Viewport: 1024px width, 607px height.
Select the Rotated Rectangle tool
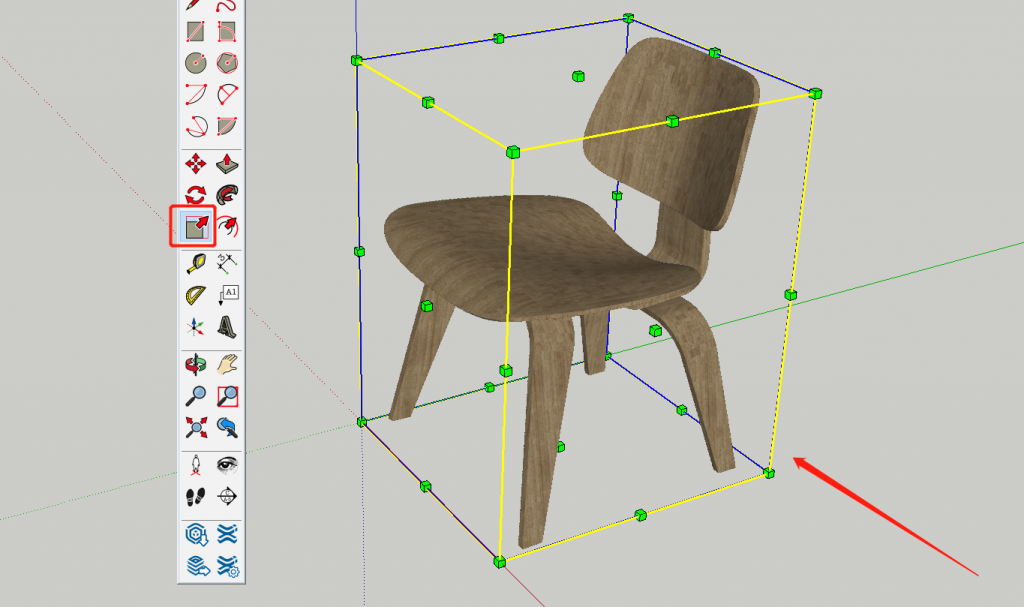[x=227, y=31]
